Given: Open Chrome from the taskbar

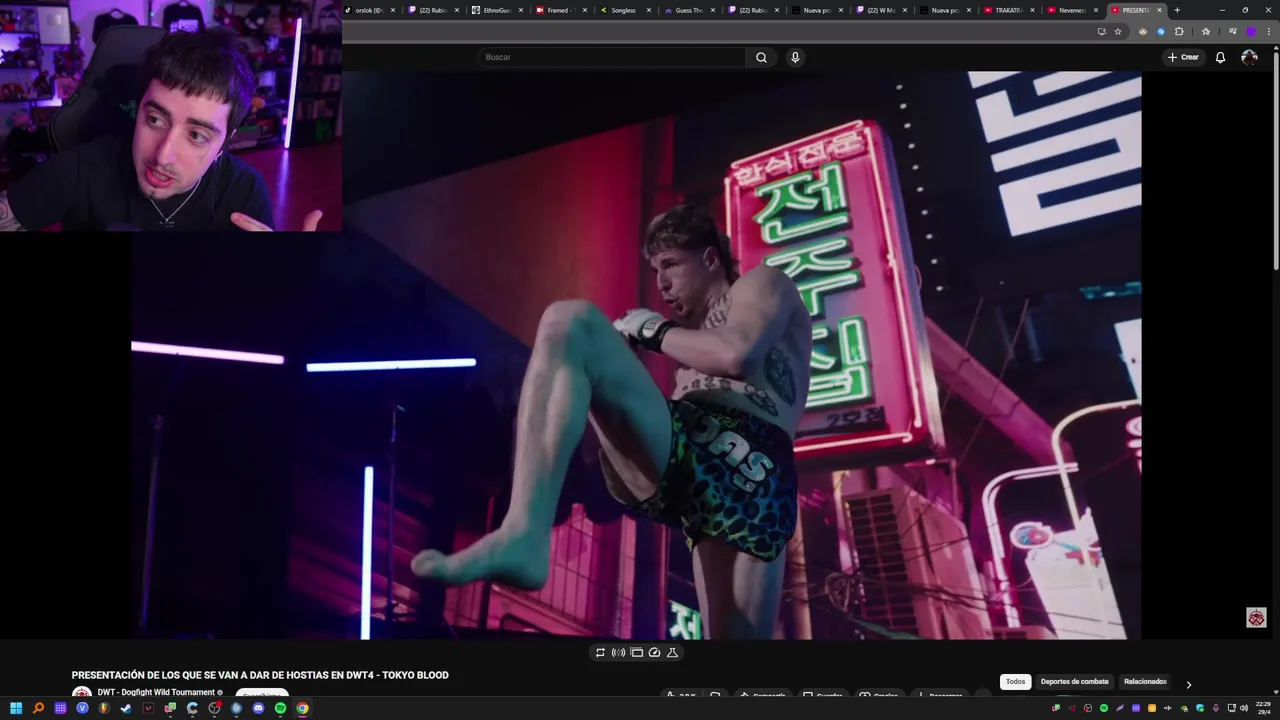Looking at the screenshot, I should [302, 708].
